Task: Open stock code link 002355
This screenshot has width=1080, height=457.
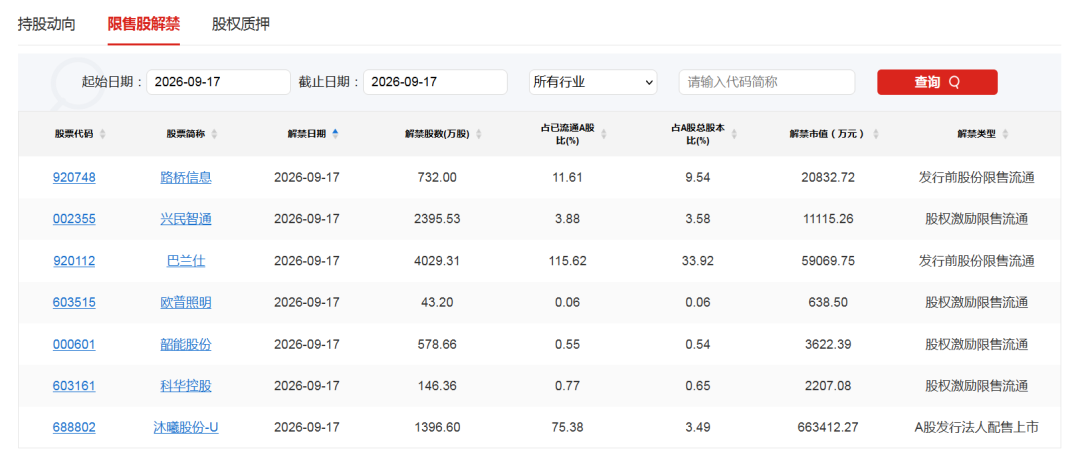Action: point(74,219)
